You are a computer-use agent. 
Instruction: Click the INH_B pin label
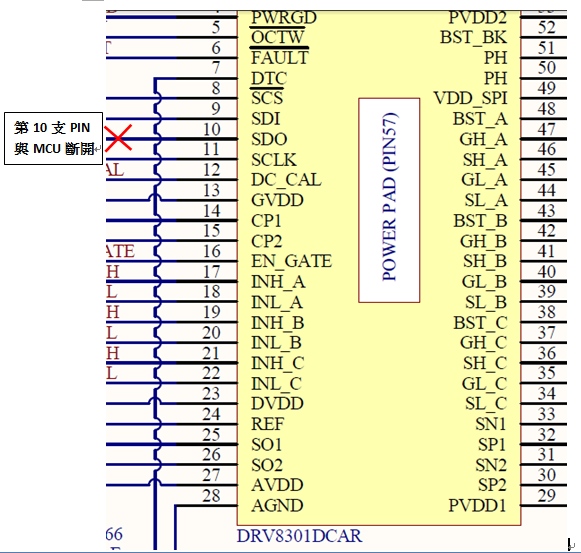[278, 323]
